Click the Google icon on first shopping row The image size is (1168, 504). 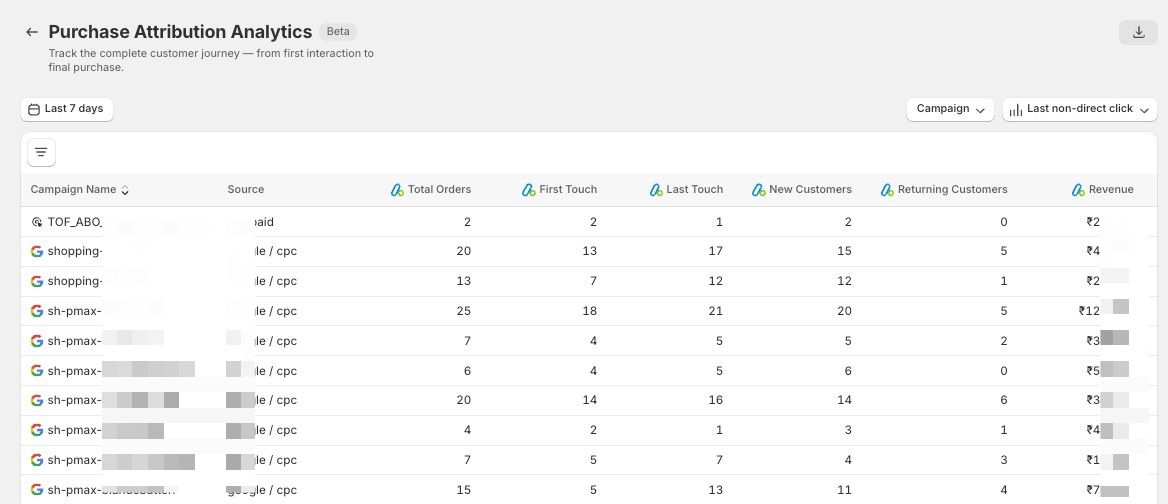pyautogui.click(x=37, y=252)
